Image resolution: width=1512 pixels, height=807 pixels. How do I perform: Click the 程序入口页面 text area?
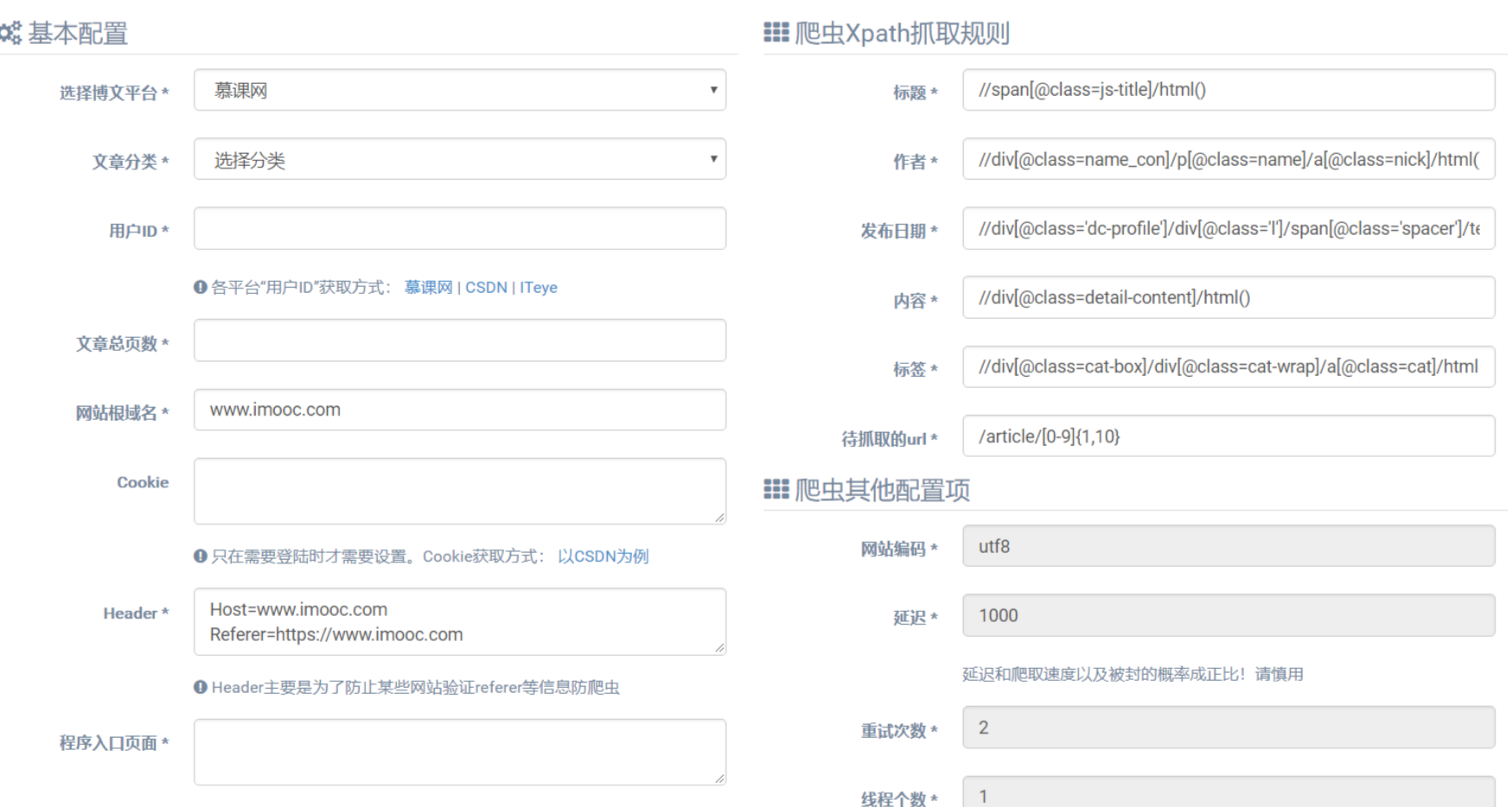[x=459, y=751]
